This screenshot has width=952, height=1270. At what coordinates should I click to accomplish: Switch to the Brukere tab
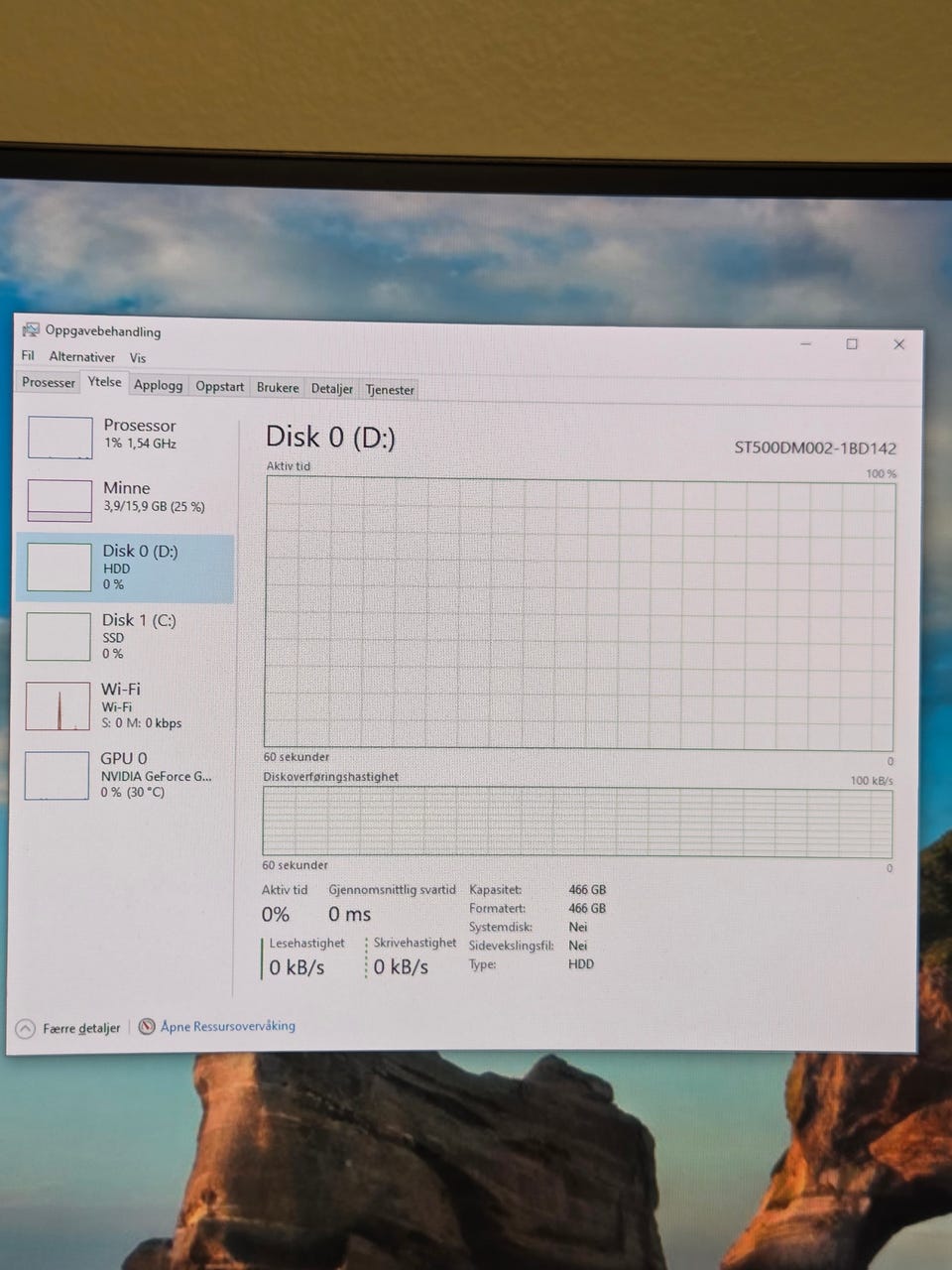[x=278, y=387]
